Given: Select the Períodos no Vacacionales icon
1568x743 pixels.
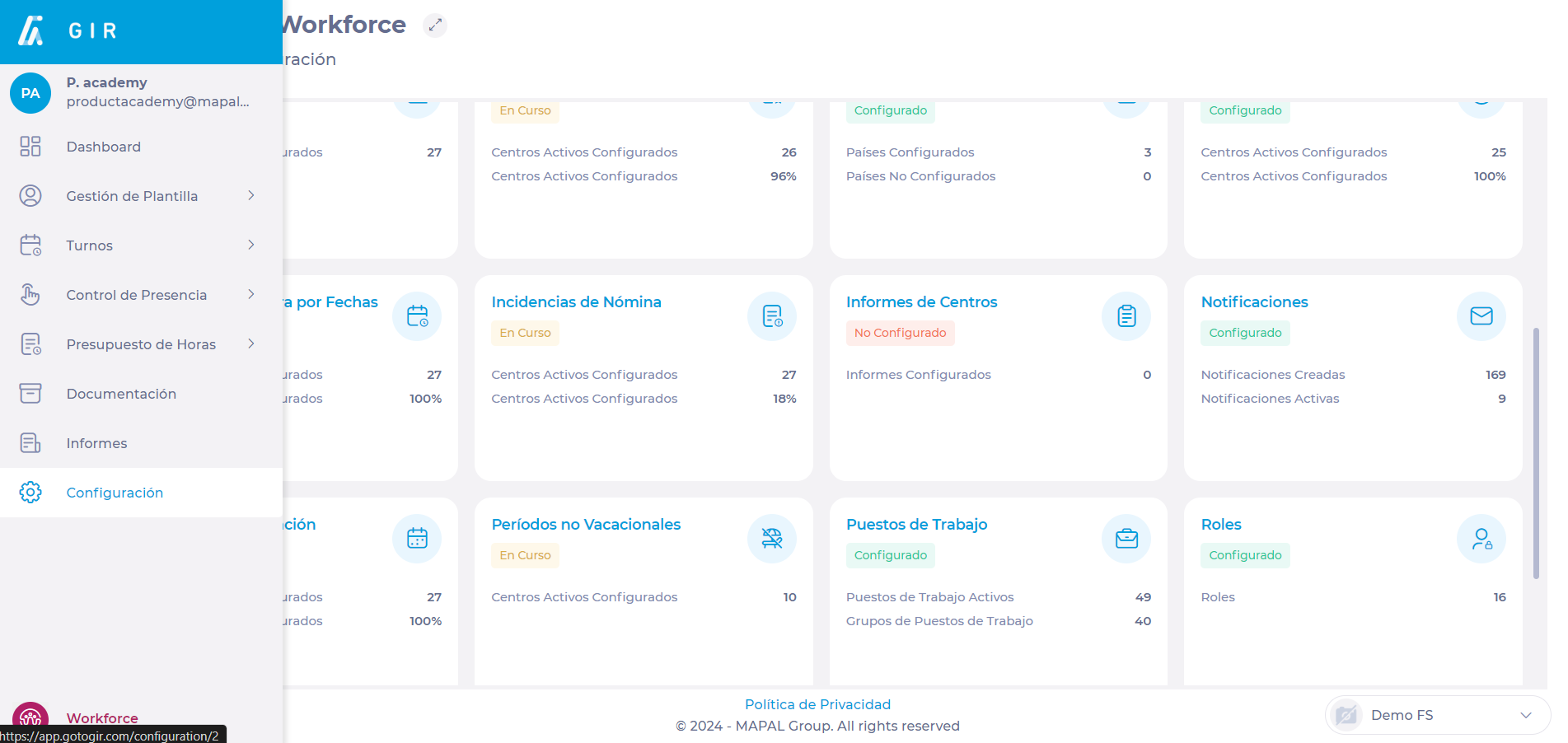Looking at the screenshot, I should click(x=771, y=539).
